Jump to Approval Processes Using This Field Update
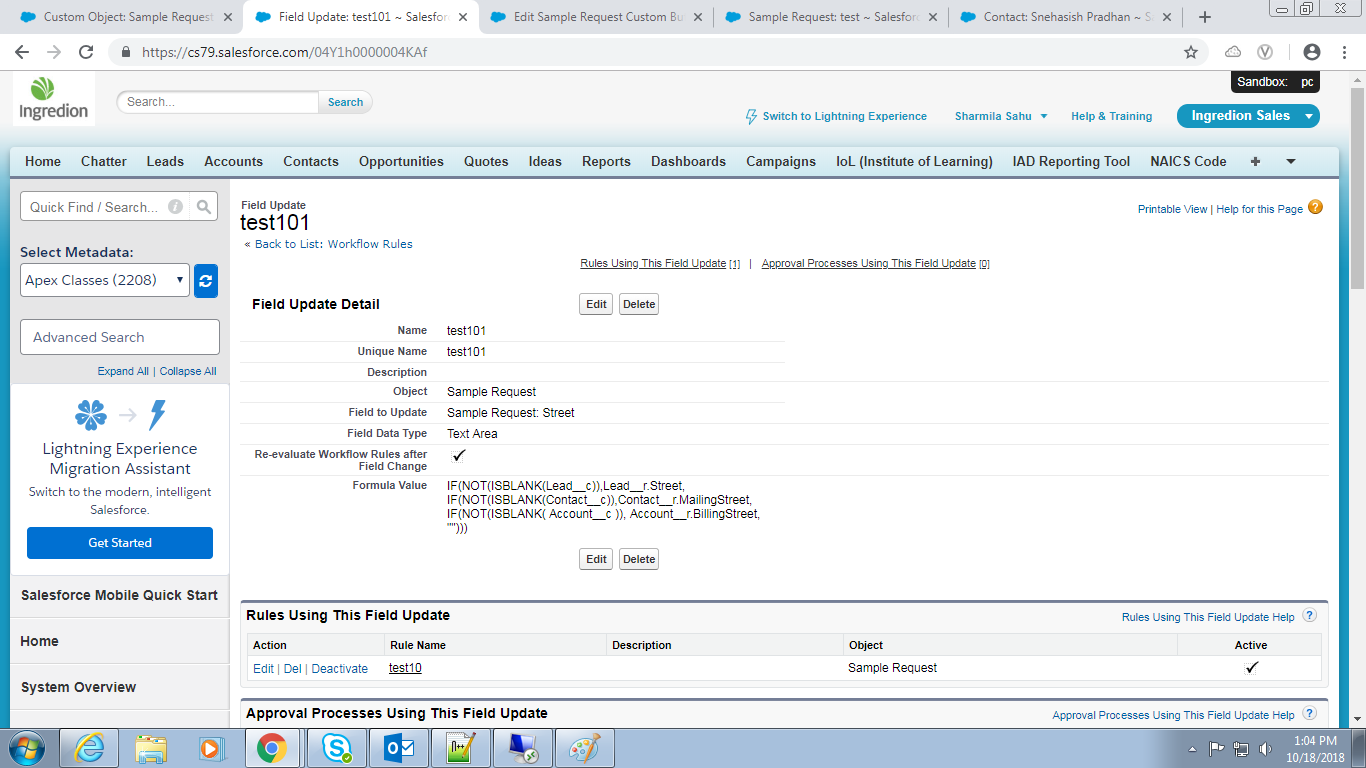1366x768 pixels. (868, 264)
